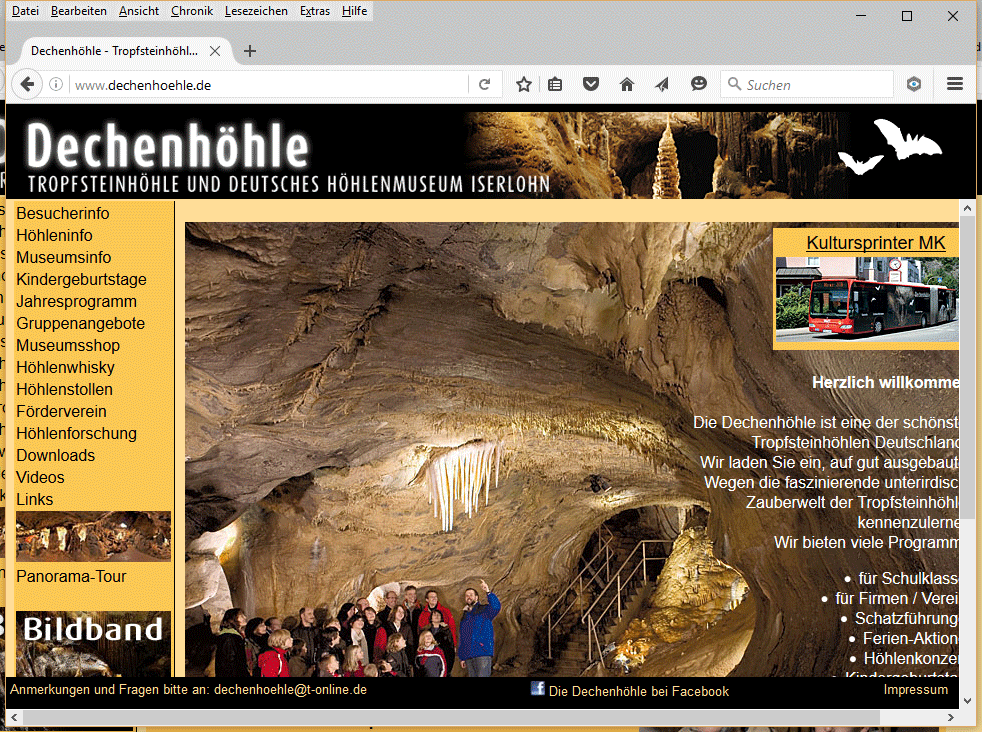
Task: Click the hexagon extension icon
Action: pos(914,85)
